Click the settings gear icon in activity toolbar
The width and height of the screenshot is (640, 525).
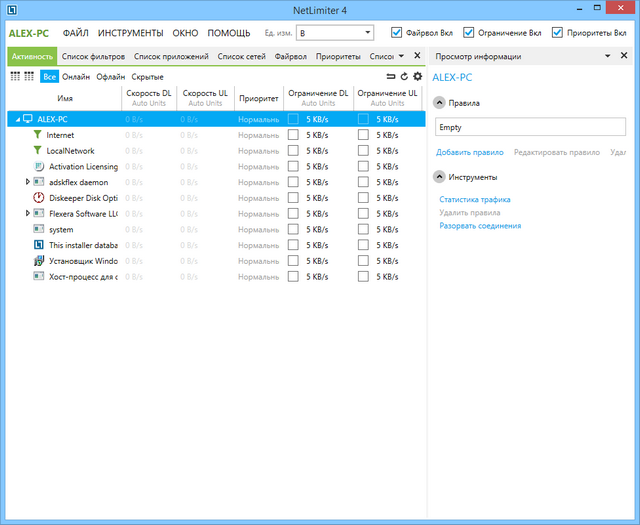click(x=418, y=76)
